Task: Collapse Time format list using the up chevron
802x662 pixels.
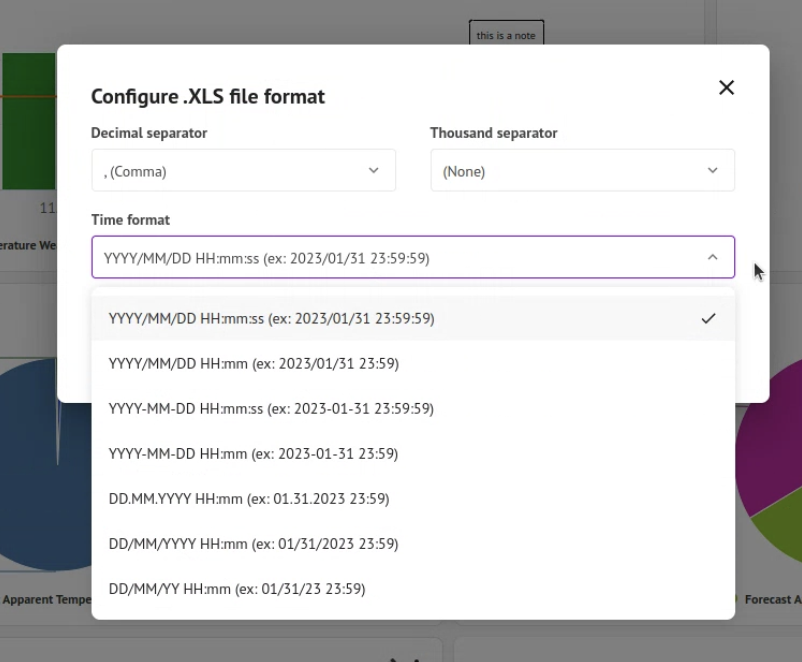Action: tap(712, 258)
